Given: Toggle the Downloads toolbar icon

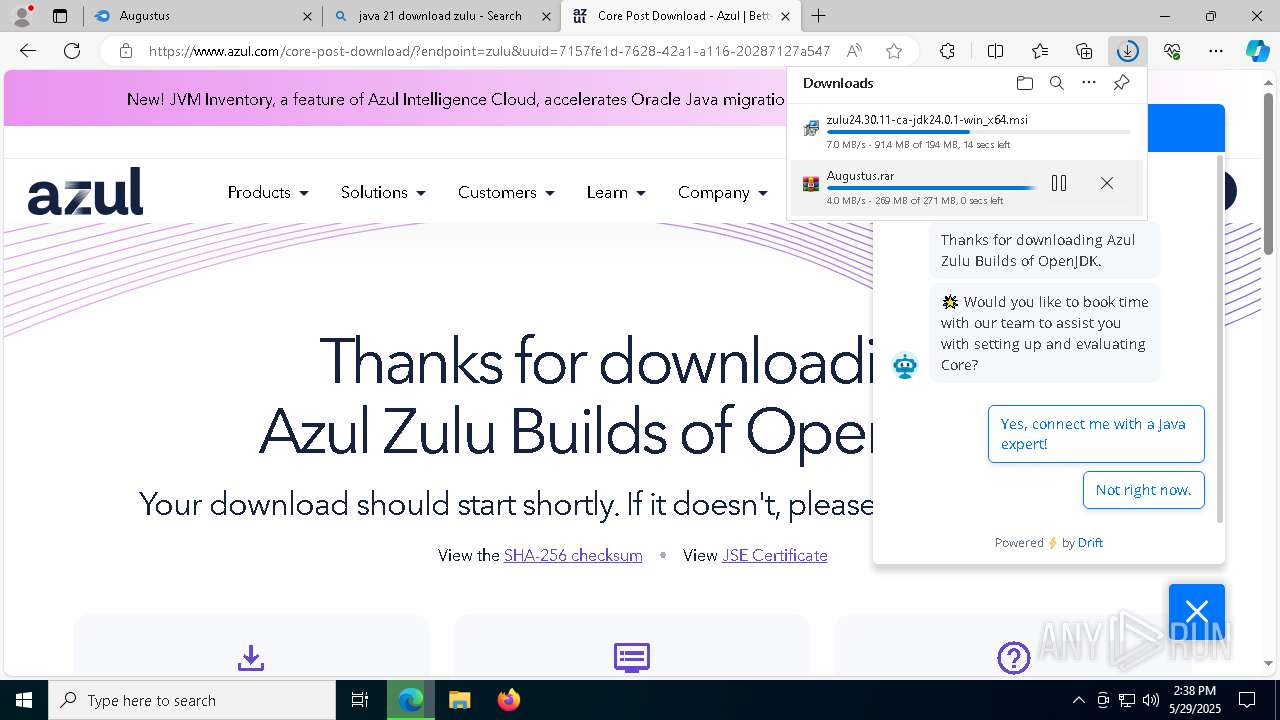Looking at the screenshot, I should [x=1127, y=51].
